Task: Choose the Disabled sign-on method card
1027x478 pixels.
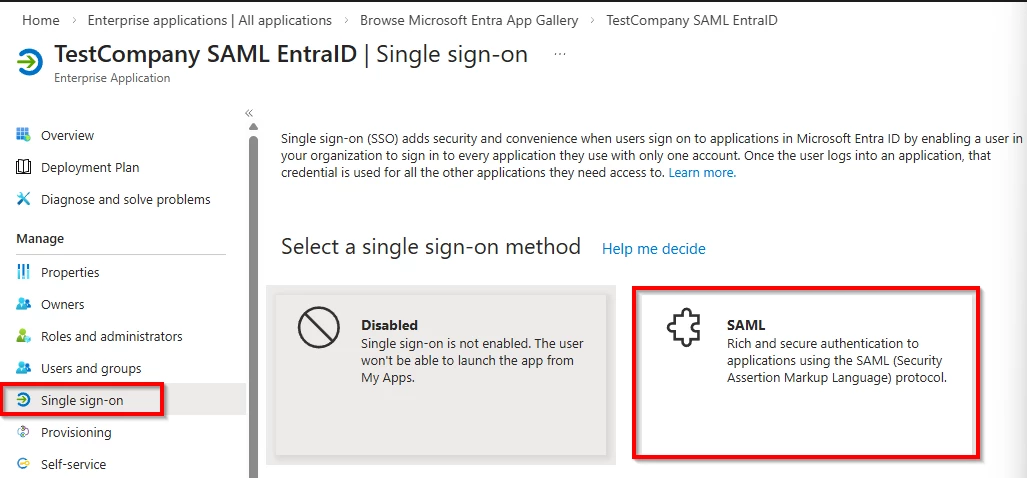Action: [440, 373]
